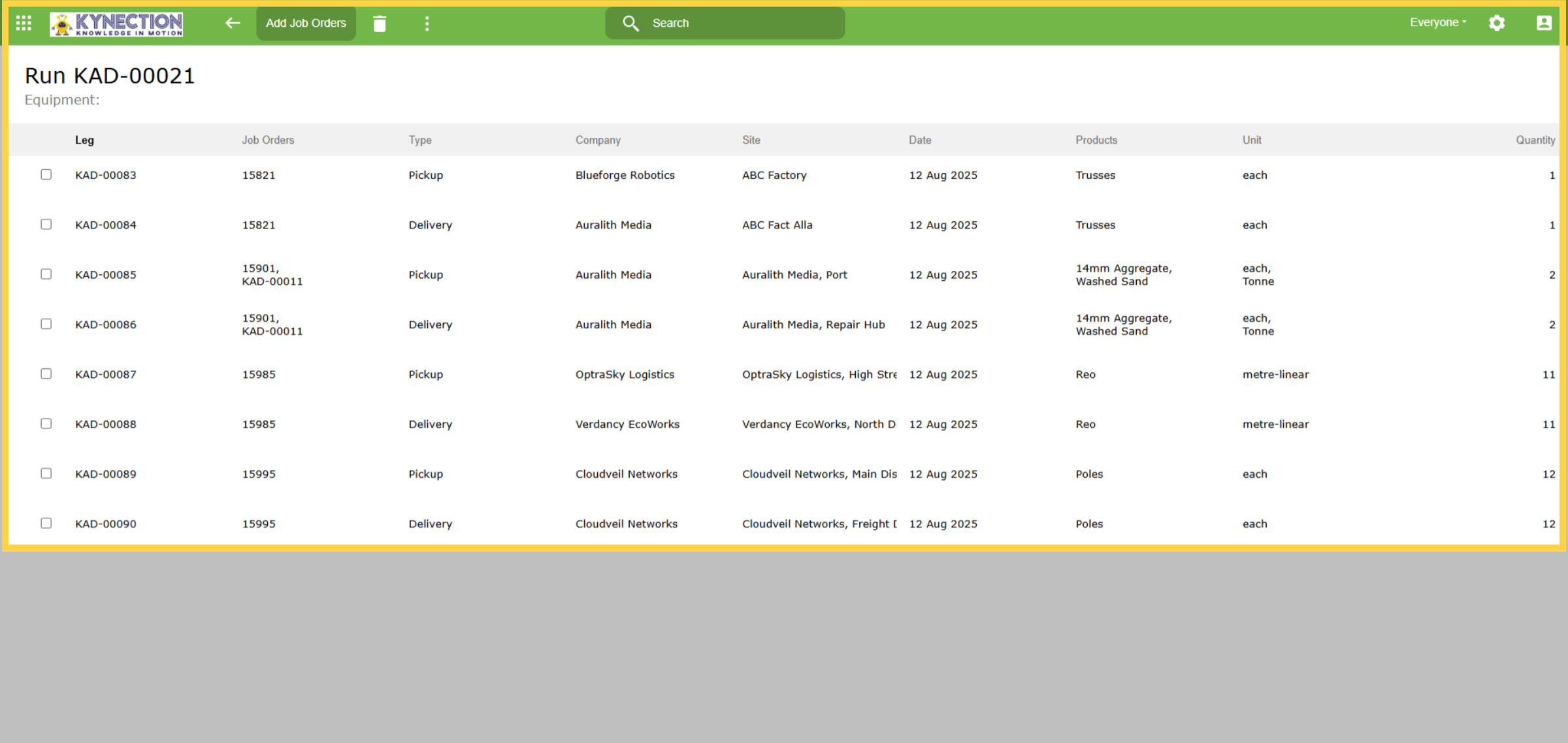Open leg KAD-00090
This screenshot has height=743, width=1568.
coord(106,524)
